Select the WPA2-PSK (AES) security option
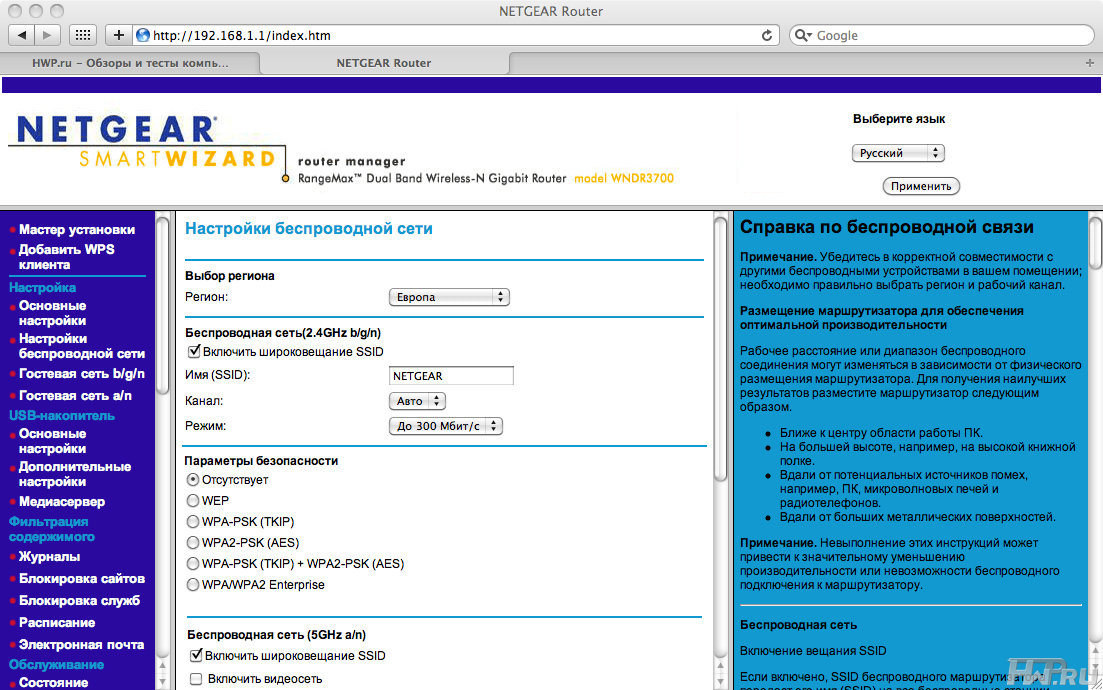Viewport: 1103px width, 690px height. point(194,543)
